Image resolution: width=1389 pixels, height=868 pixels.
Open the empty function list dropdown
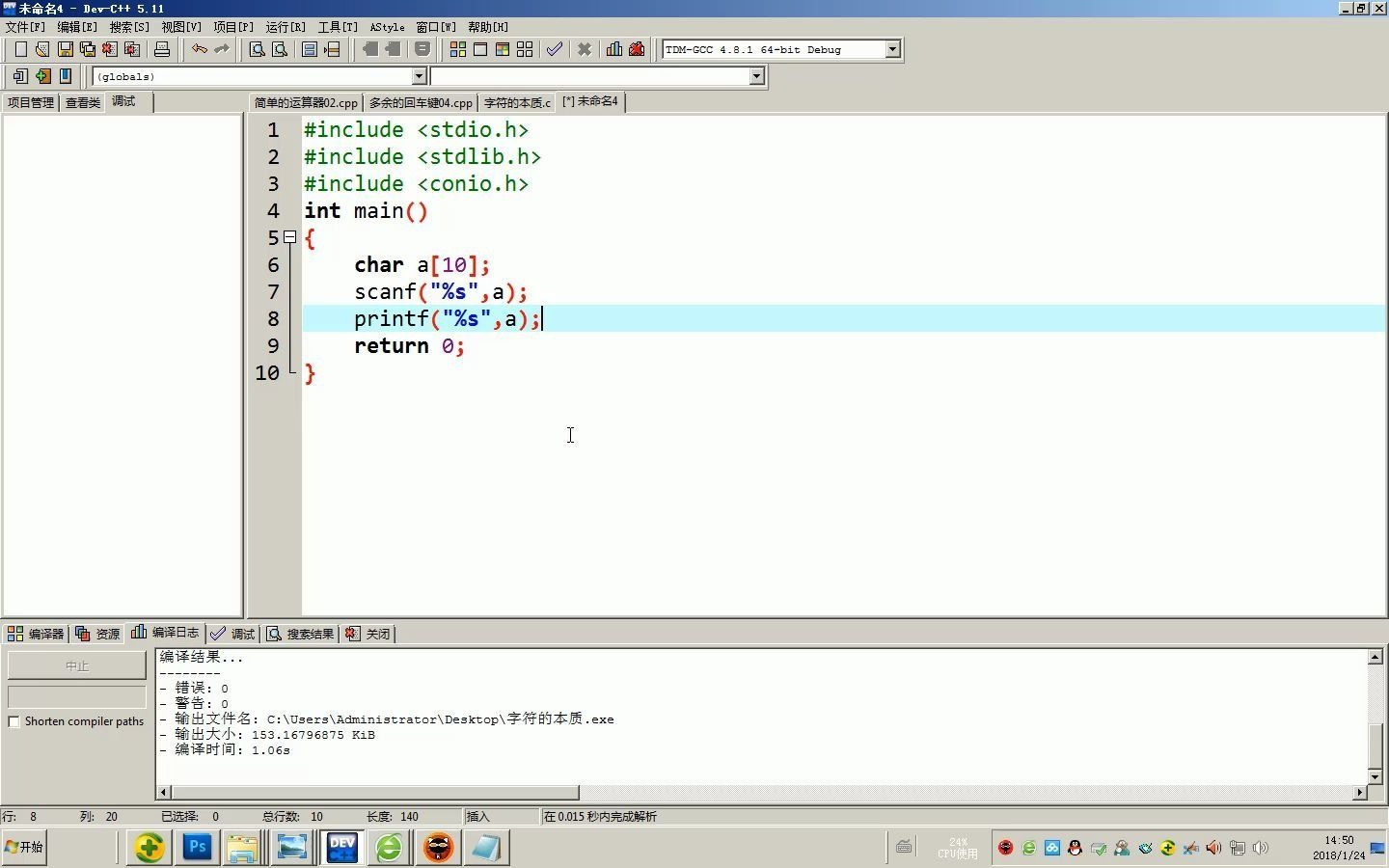(x=756, y=76)
